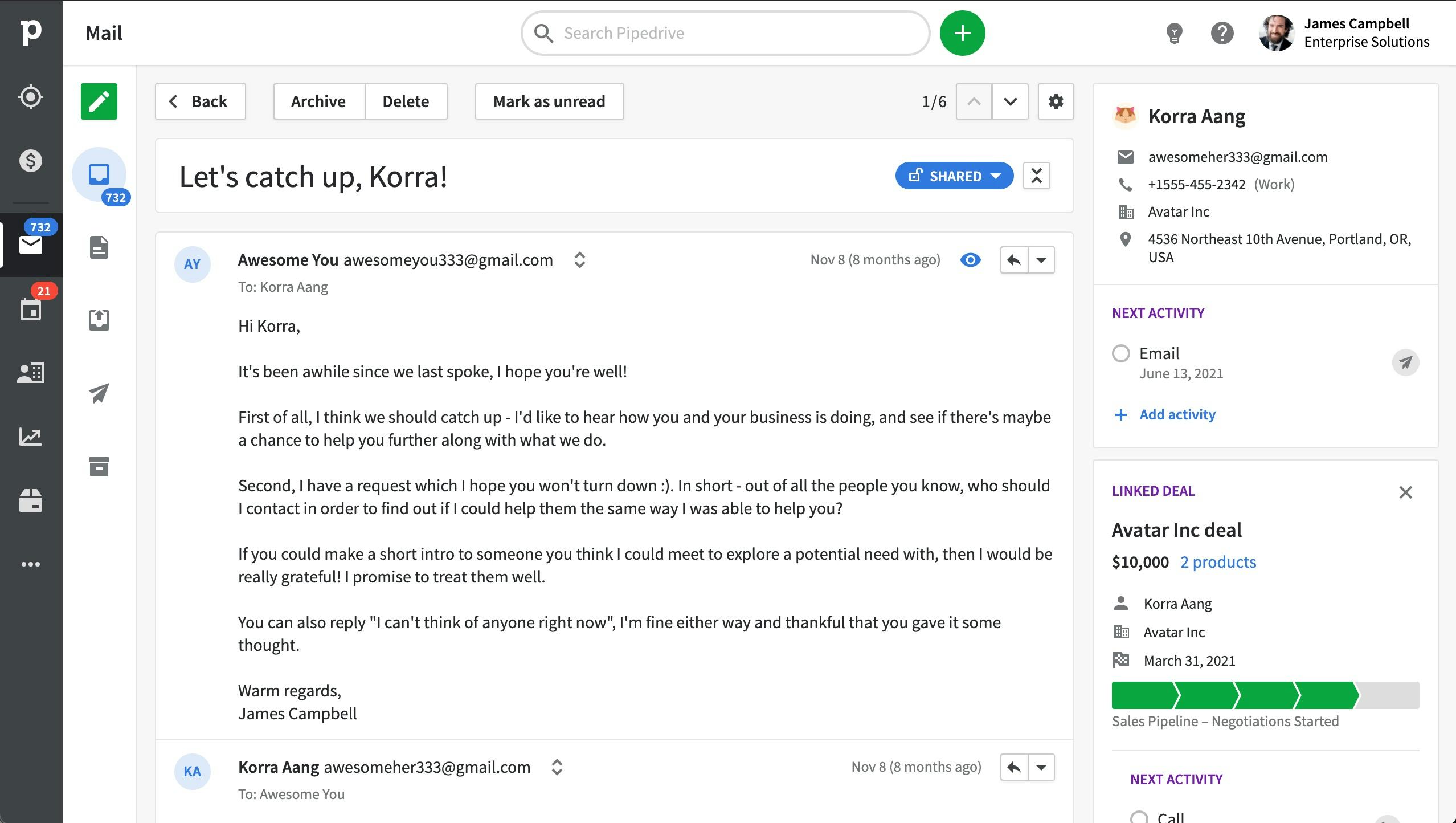1456x823 pixels.
Task: Expand reply options arrow on first email
Action: (x=1041, y=260)
